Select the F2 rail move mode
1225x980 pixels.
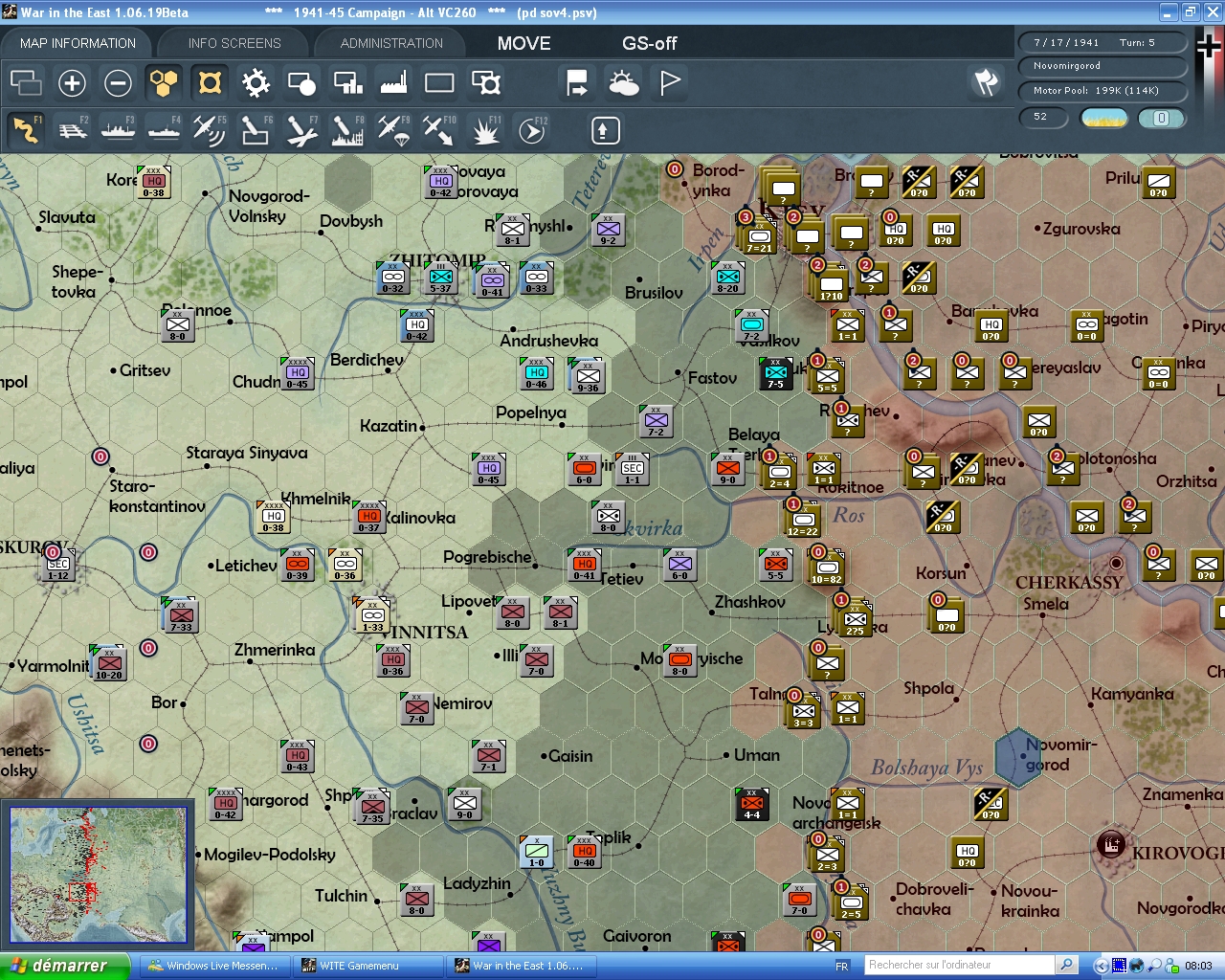[73, 130]
